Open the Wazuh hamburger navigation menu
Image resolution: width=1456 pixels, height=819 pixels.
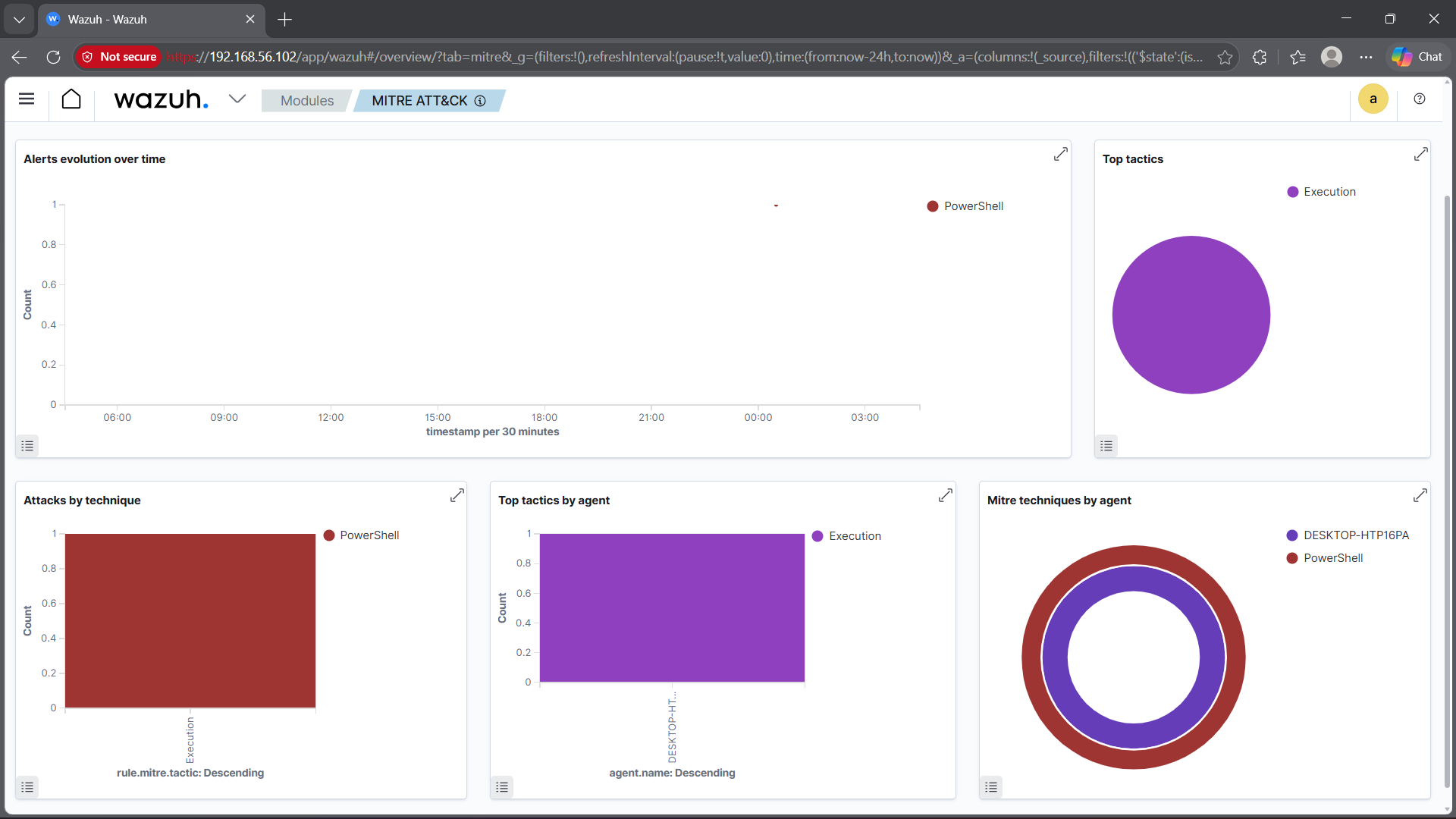coord(27,99)
